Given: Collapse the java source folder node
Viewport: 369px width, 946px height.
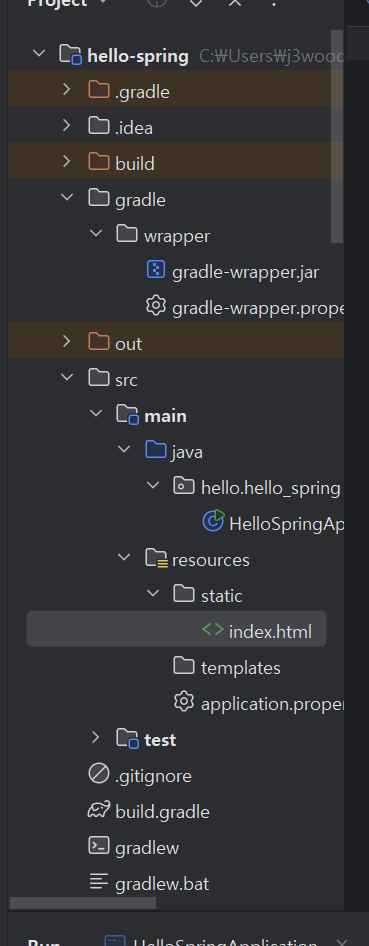Looking at the screenshot, I should tap(124, 449).
